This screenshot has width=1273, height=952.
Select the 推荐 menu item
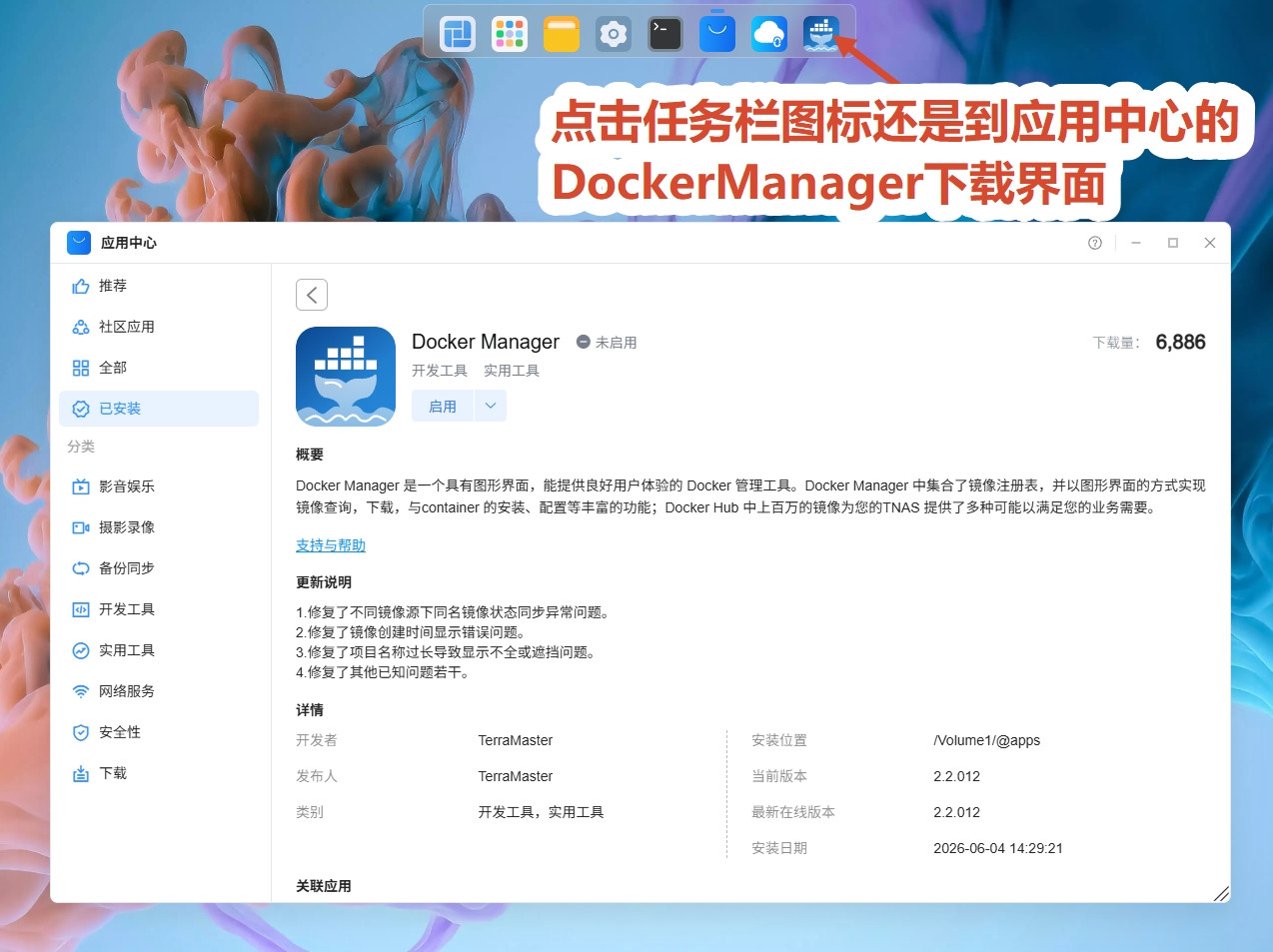[x=159, y=287]
